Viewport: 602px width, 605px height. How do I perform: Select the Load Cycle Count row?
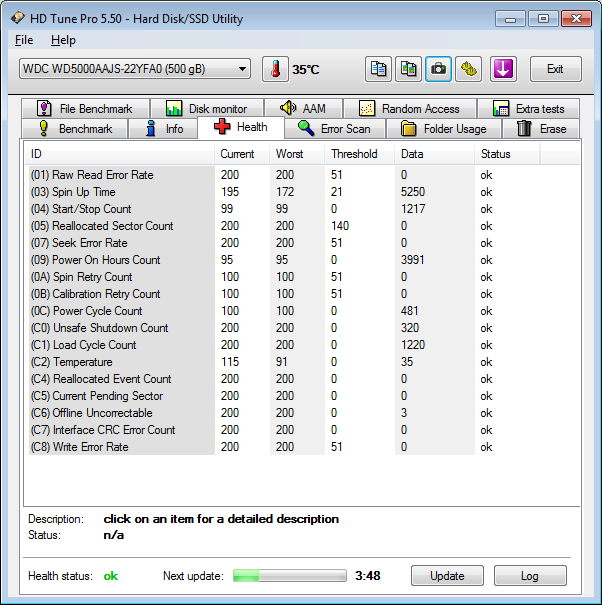point(304,345)
